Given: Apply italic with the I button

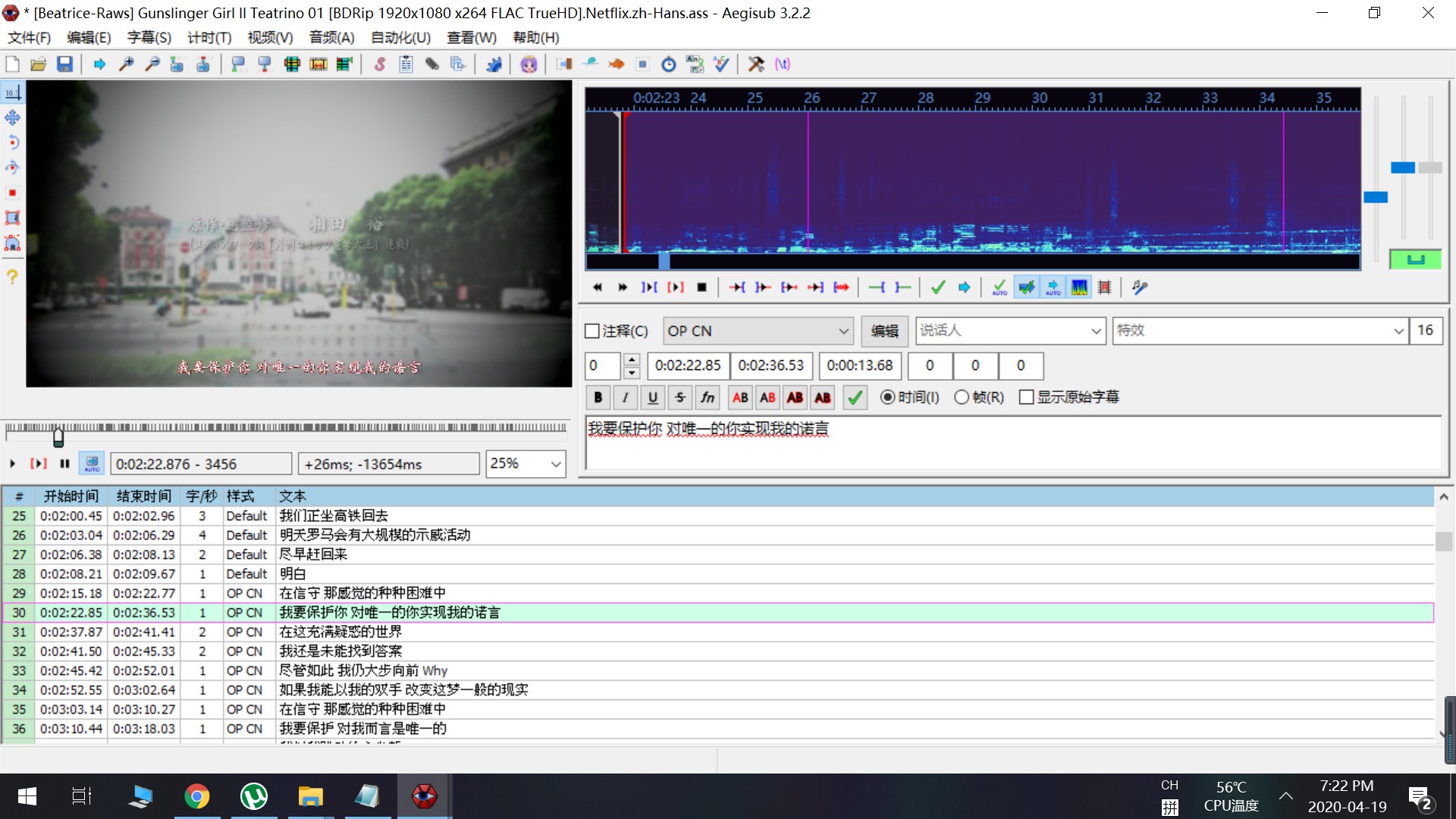Looking at the screenshot, I should [x=625, y=397].
